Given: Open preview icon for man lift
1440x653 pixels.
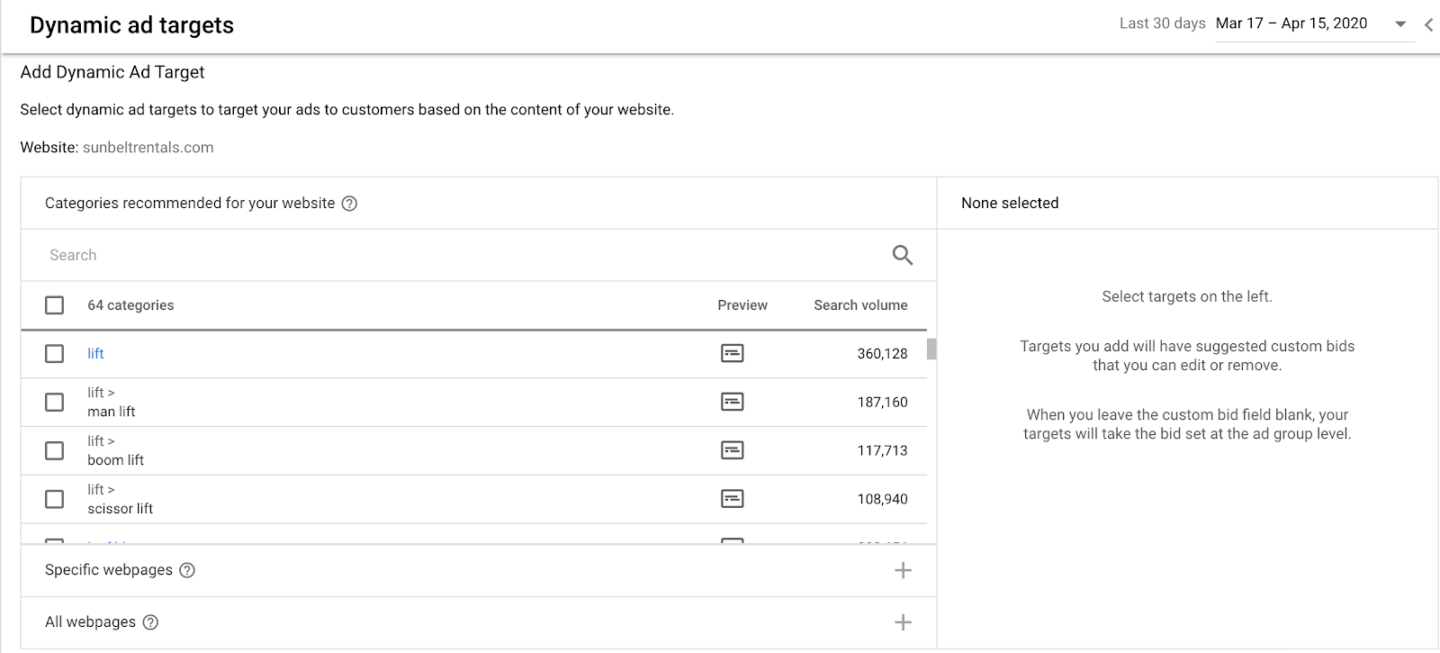Looking at the screenshot, I should (733, 402).
